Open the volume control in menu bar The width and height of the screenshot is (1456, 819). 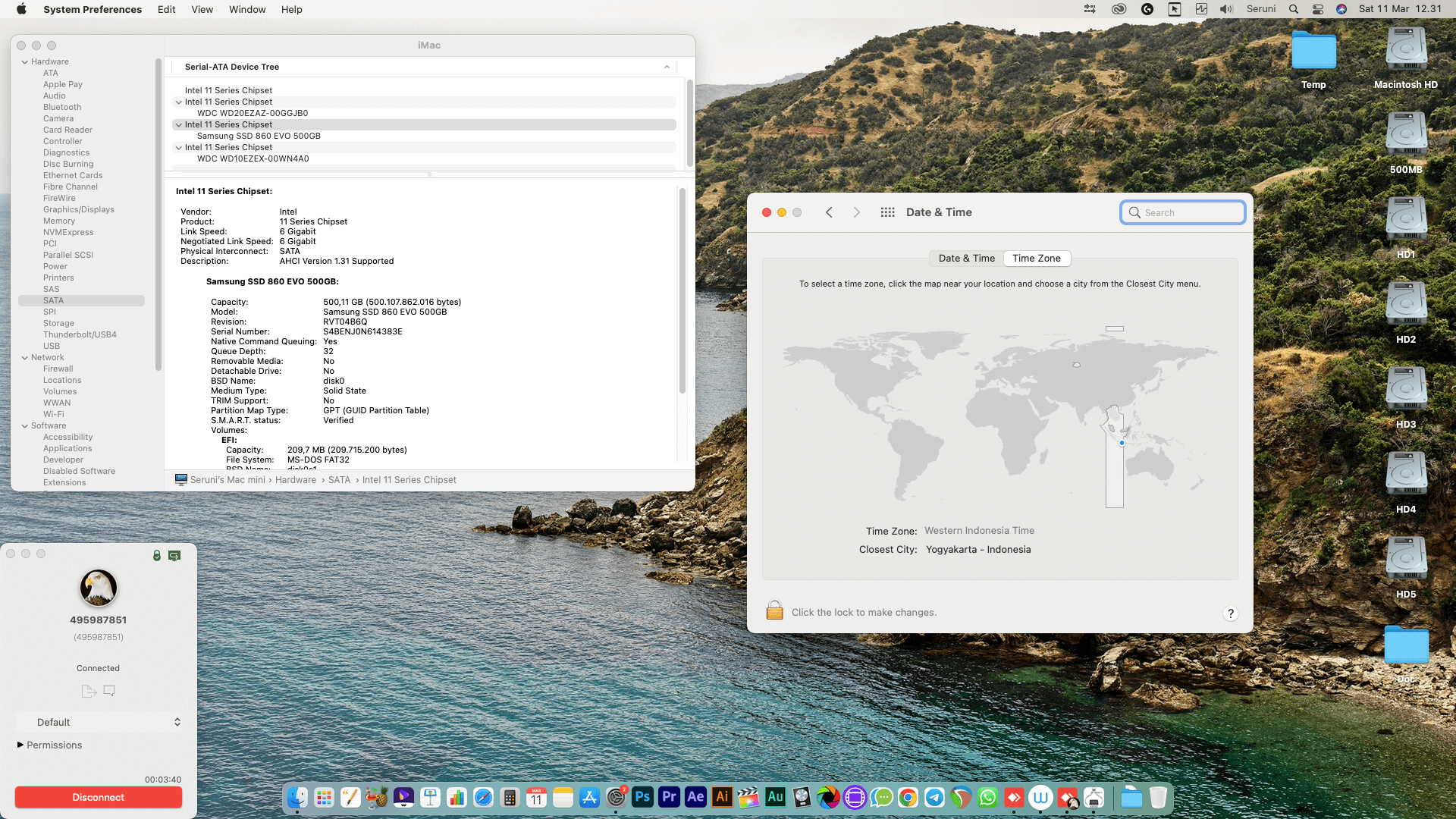click(x=1226, y=9)
